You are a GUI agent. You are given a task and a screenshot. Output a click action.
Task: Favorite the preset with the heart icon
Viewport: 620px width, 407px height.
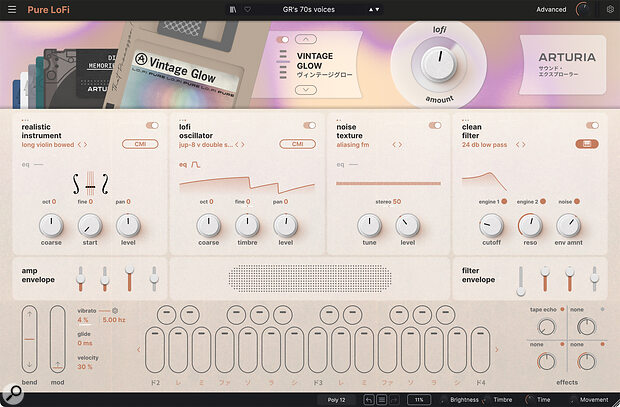(x=248, y=9)
